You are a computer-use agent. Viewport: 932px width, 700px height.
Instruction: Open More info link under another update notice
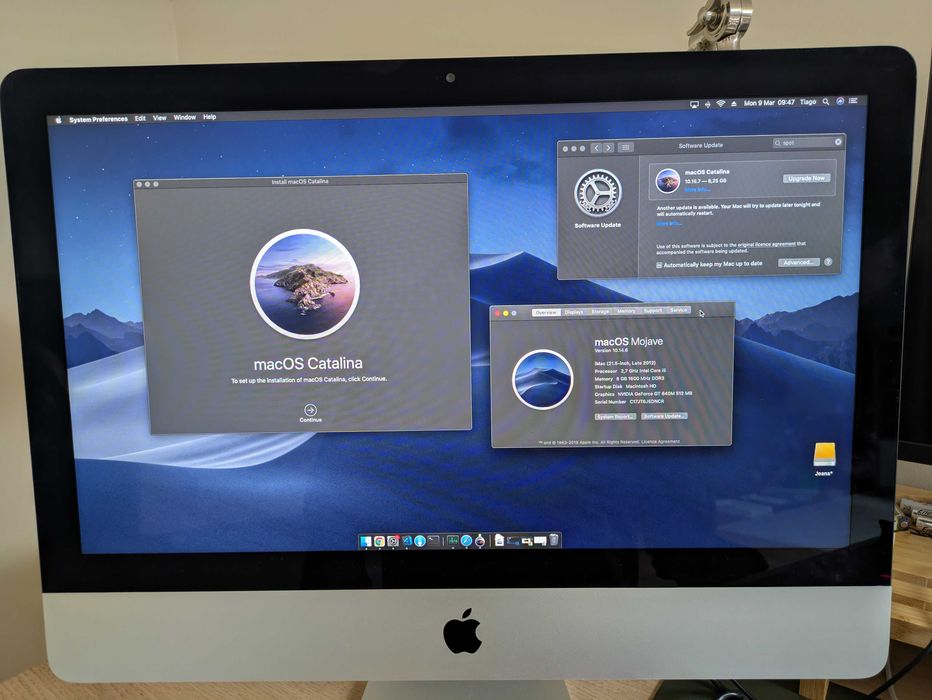669,223
